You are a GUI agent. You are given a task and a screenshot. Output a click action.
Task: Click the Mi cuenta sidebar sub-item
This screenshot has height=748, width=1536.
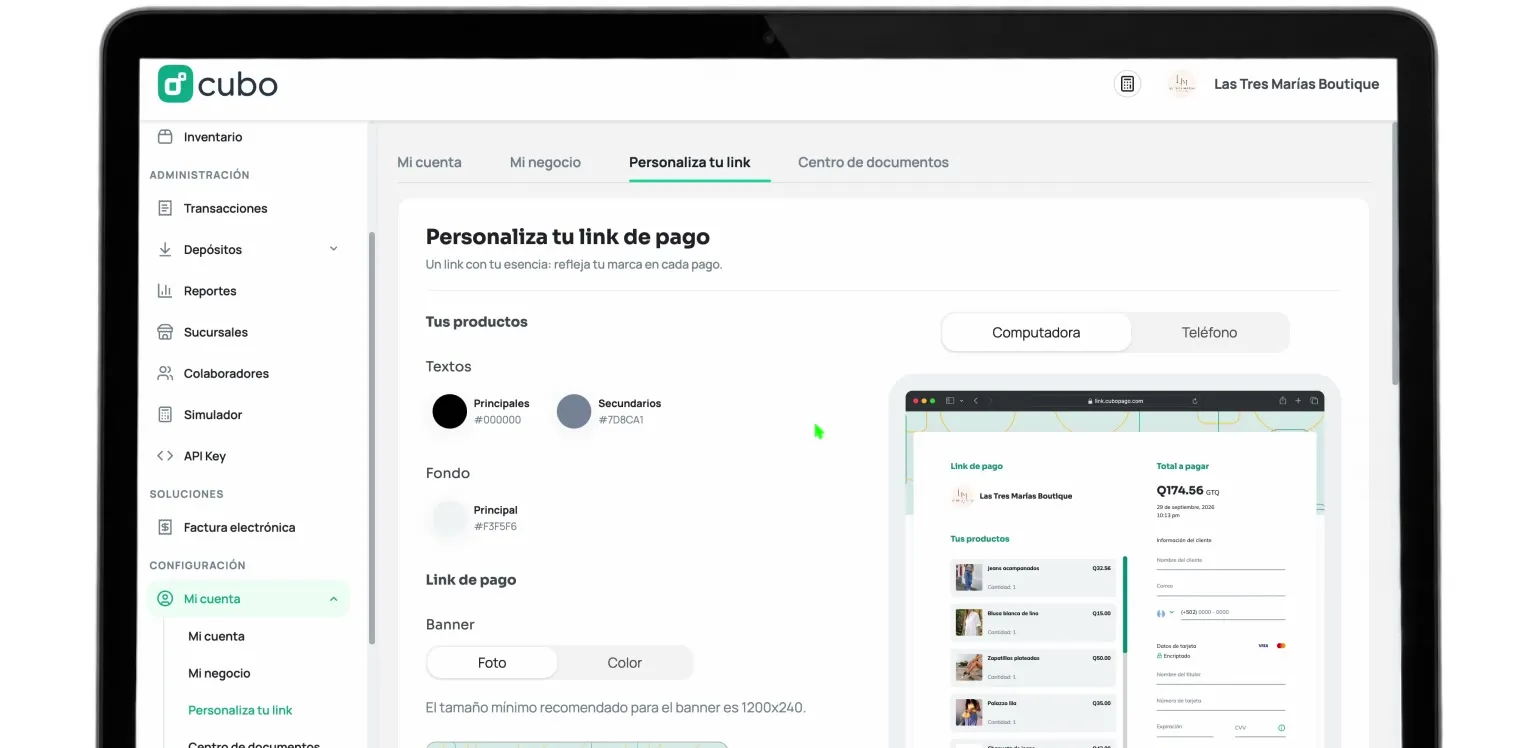[x=217, y=636]
